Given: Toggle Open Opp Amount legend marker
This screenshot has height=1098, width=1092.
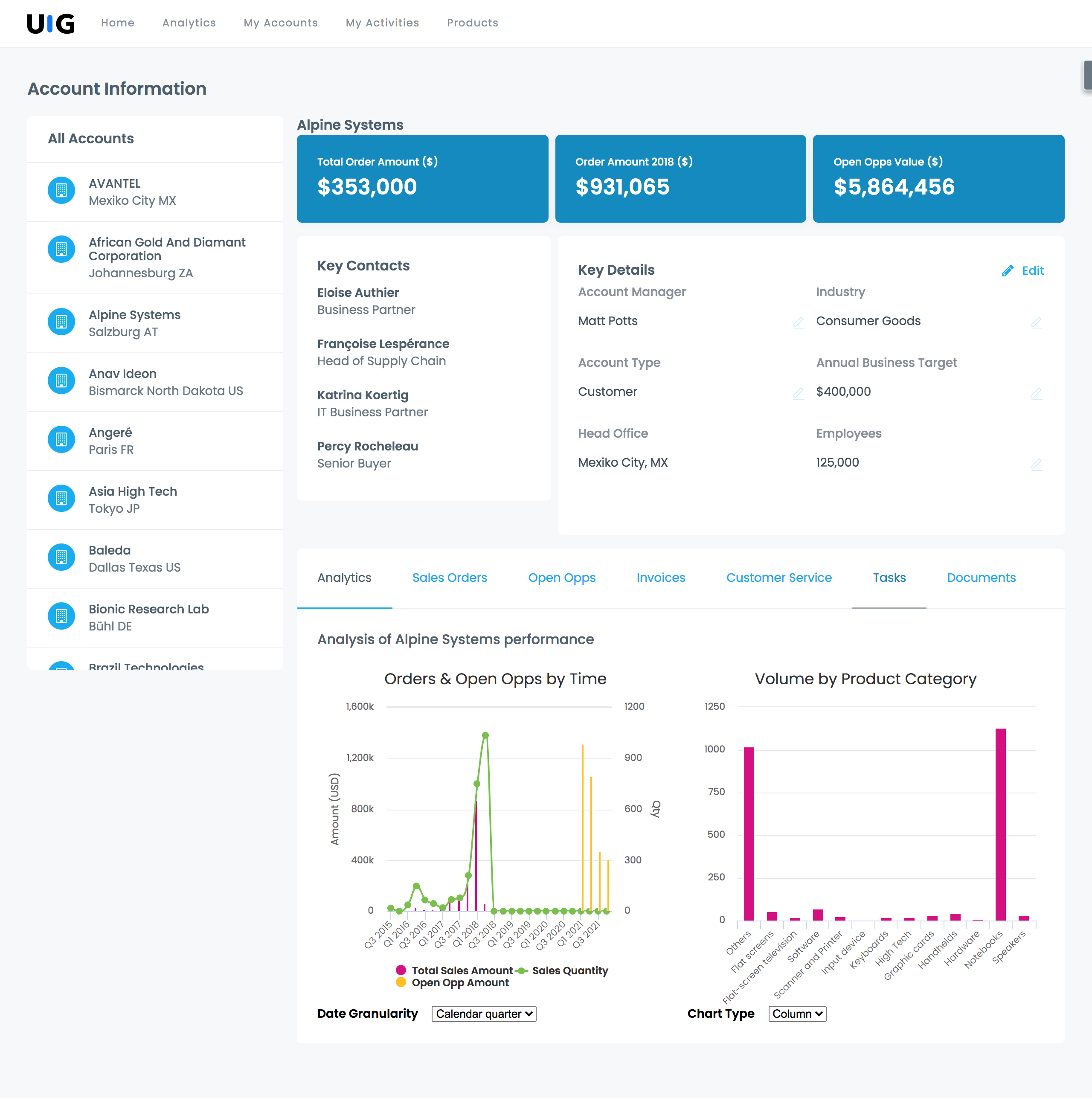Looking at the screenshot, I should (x=401, y=982).
